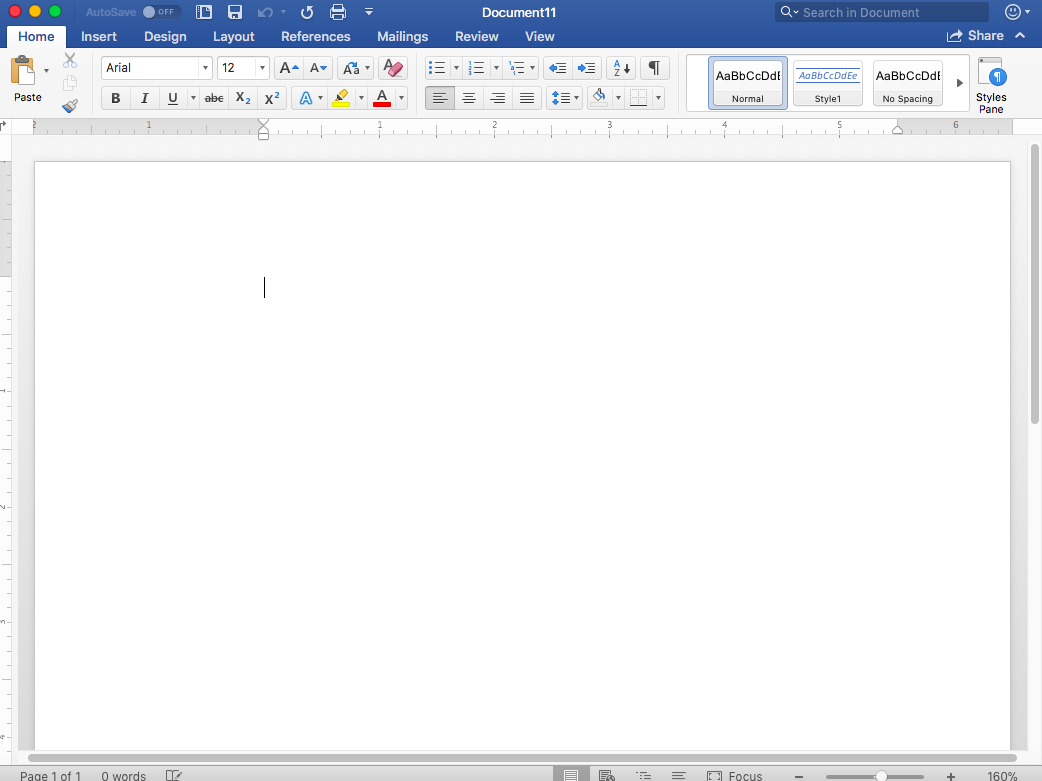Image resolution: width=1042 pixels, height=781 pixels.
Task: Switch to the References tab
Action: click(x=316, y=37)
